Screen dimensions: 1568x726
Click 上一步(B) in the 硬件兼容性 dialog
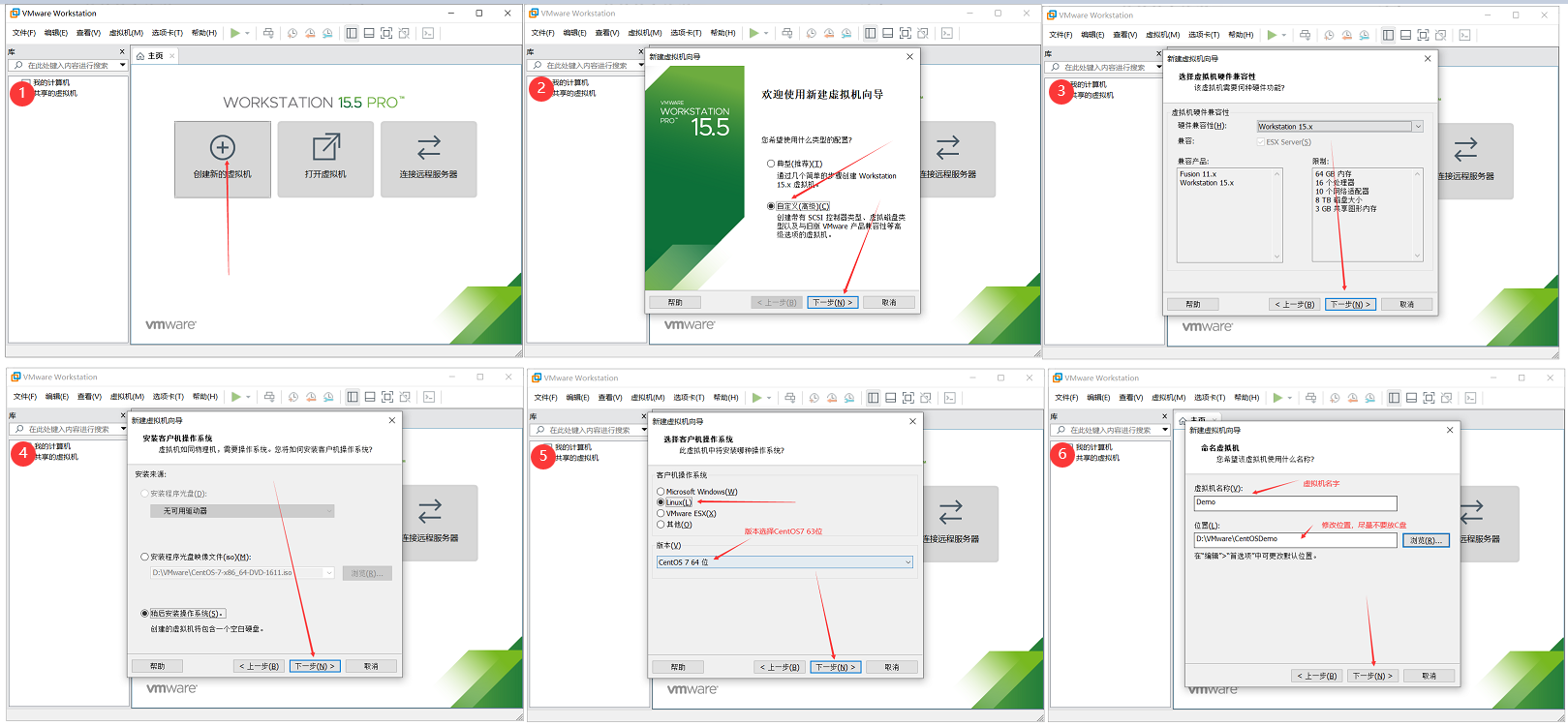point(1294,305)
